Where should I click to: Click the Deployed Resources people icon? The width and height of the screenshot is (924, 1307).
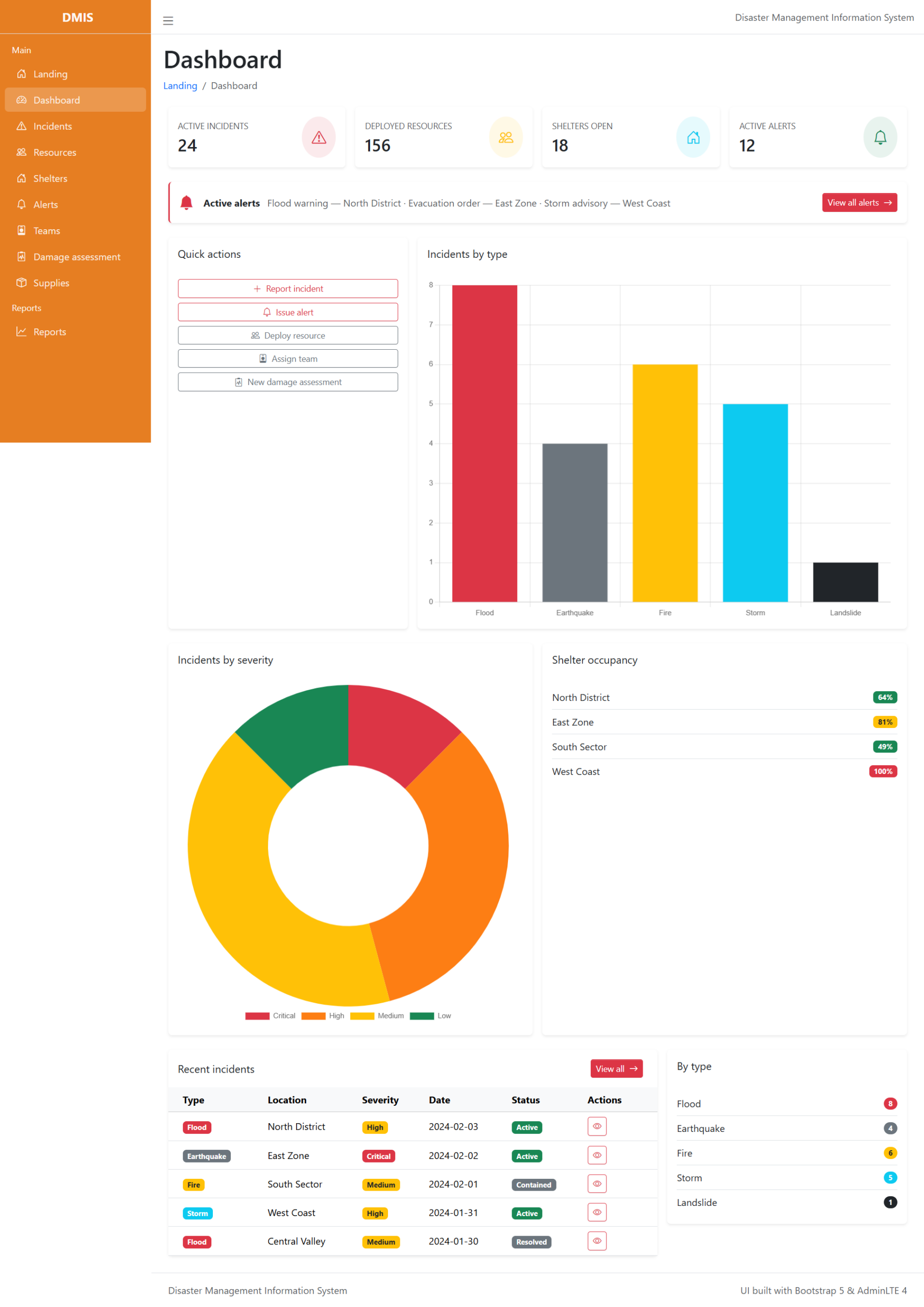(505, 137)
